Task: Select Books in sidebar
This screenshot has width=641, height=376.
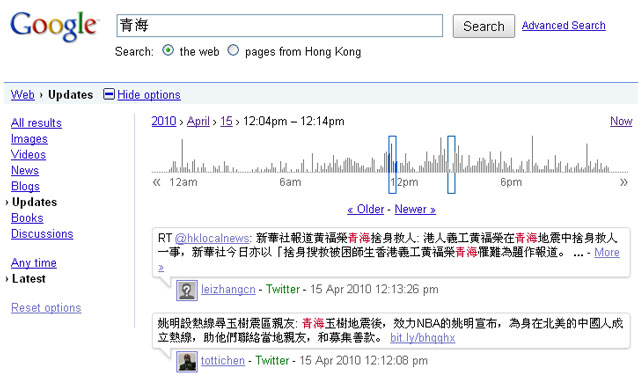Action: click(27, 218)
